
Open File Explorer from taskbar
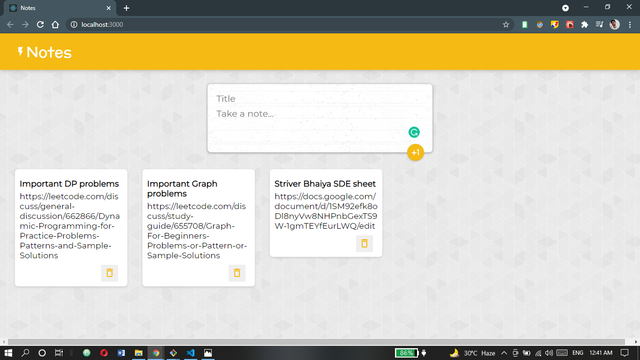click(x=139, y=353)
